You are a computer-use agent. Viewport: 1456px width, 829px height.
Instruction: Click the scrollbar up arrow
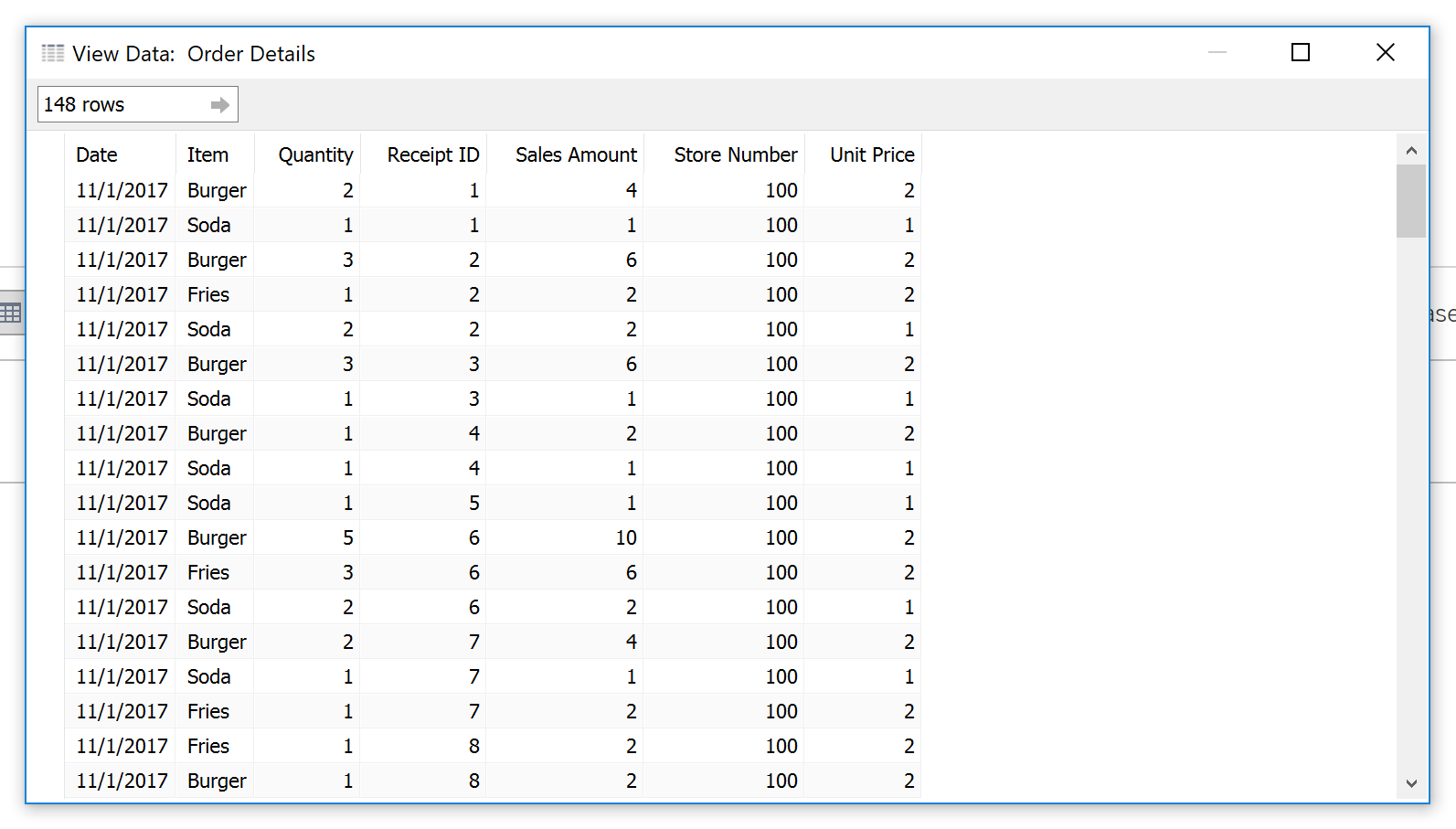pyautogui.click(x=1411, y=150)
